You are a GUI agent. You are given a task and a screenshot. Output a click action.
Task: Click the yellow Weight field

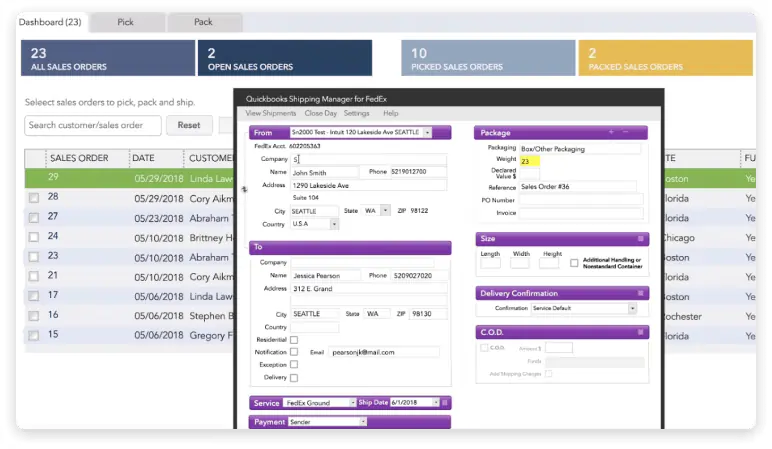pos(530,161)
